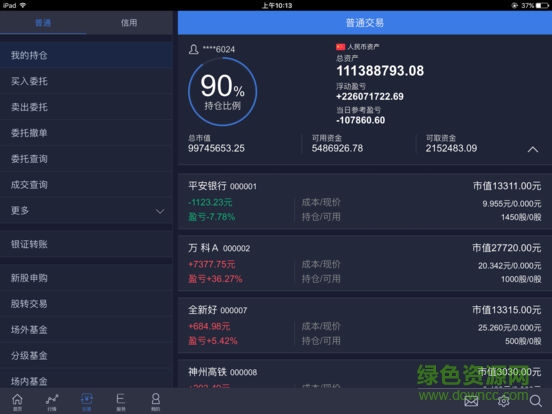The image size is (552, 414).
Task: Open 委托查询 in sidebar
Action: [86, 159]
